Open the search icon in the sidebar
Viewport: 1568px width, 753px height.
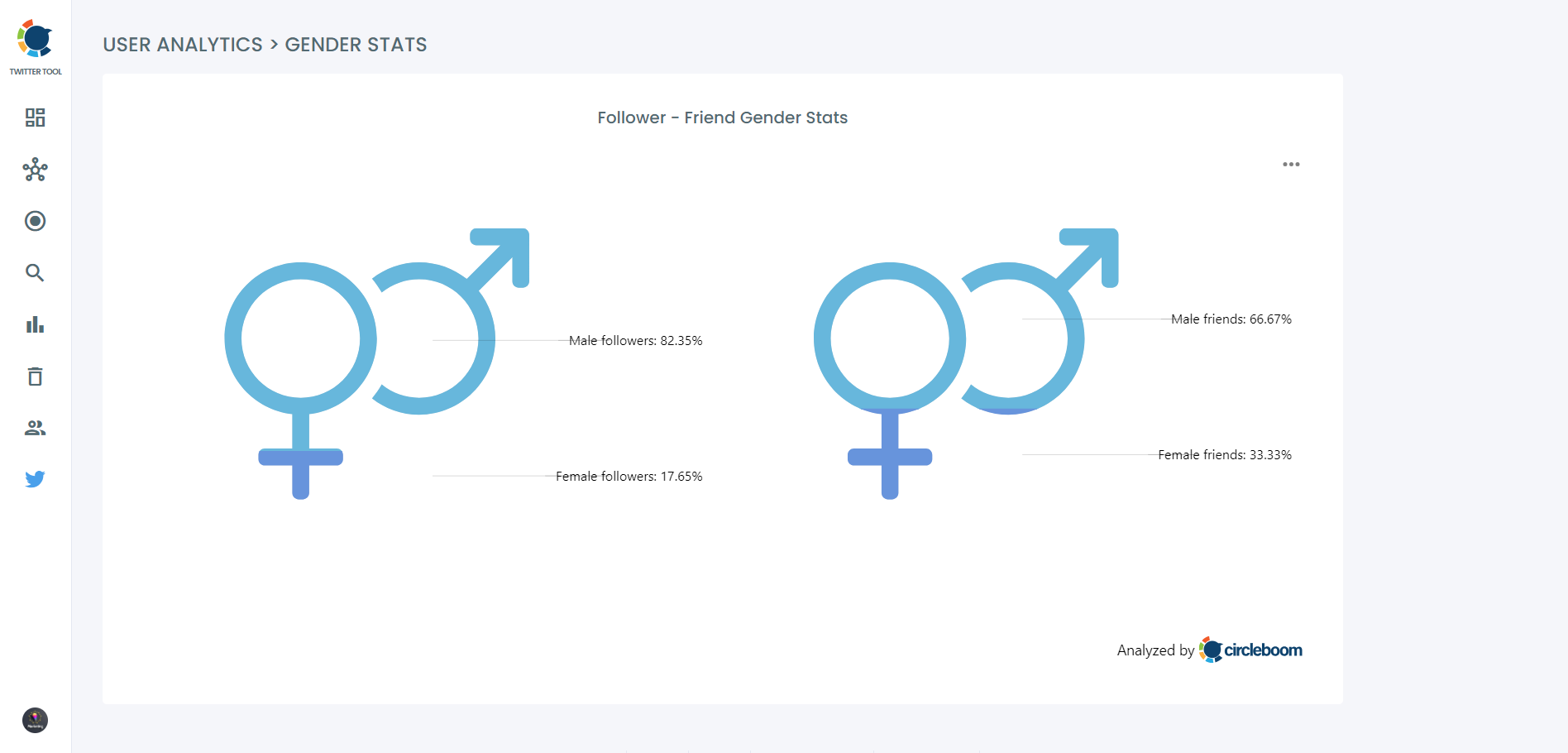pyautogui.click(x=35, y=272)
